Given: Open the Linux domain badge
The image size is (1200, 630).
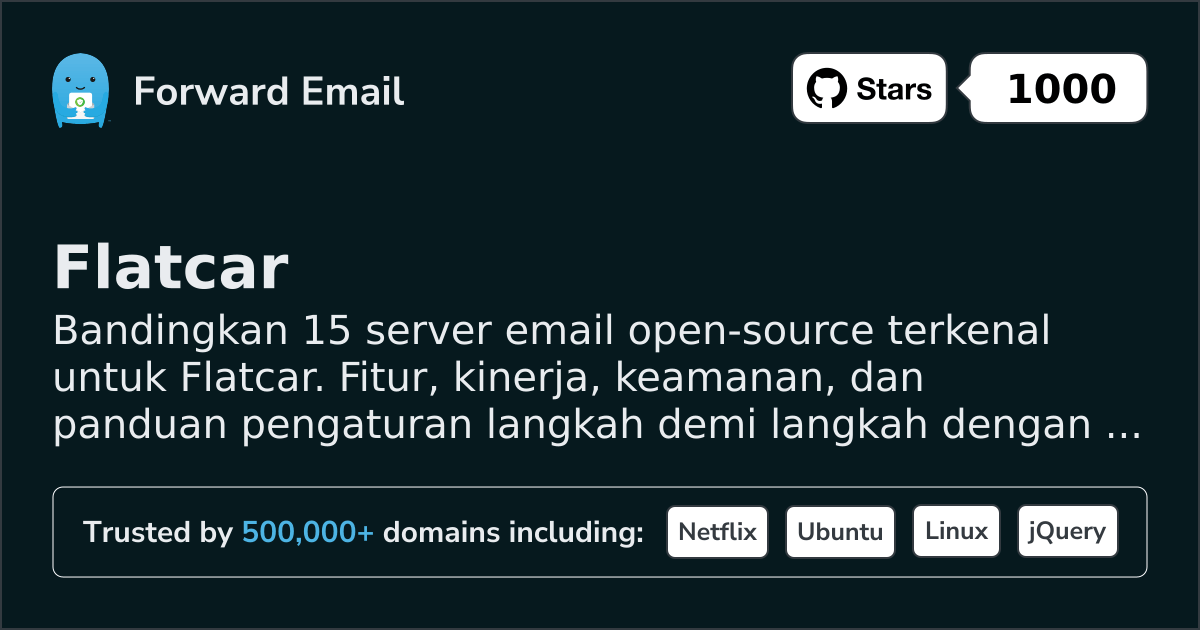Looking at the screenshot, I should coord(956,532).
